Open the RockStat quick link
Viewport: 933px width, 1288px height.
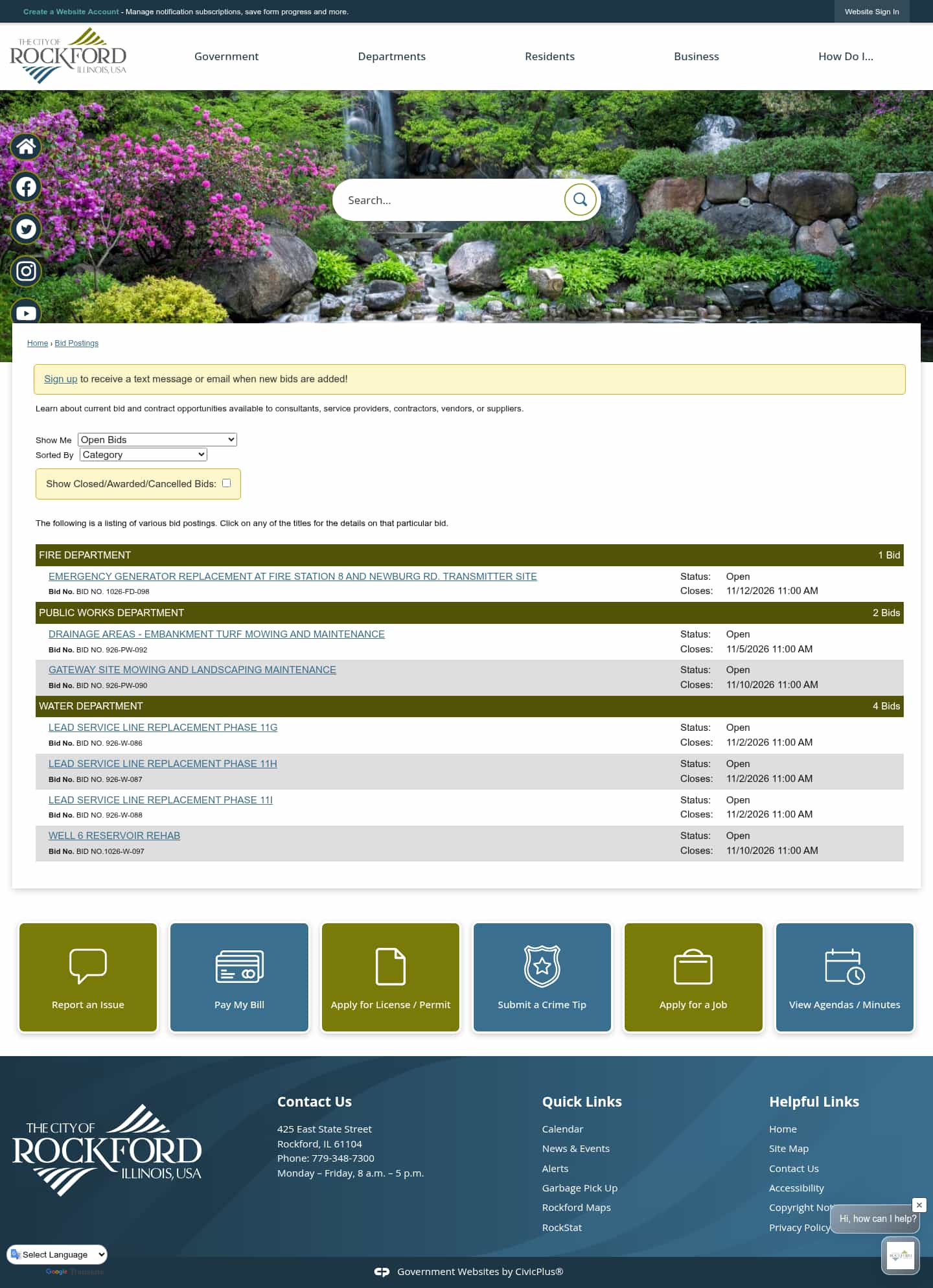click(x=562, y=1228)
